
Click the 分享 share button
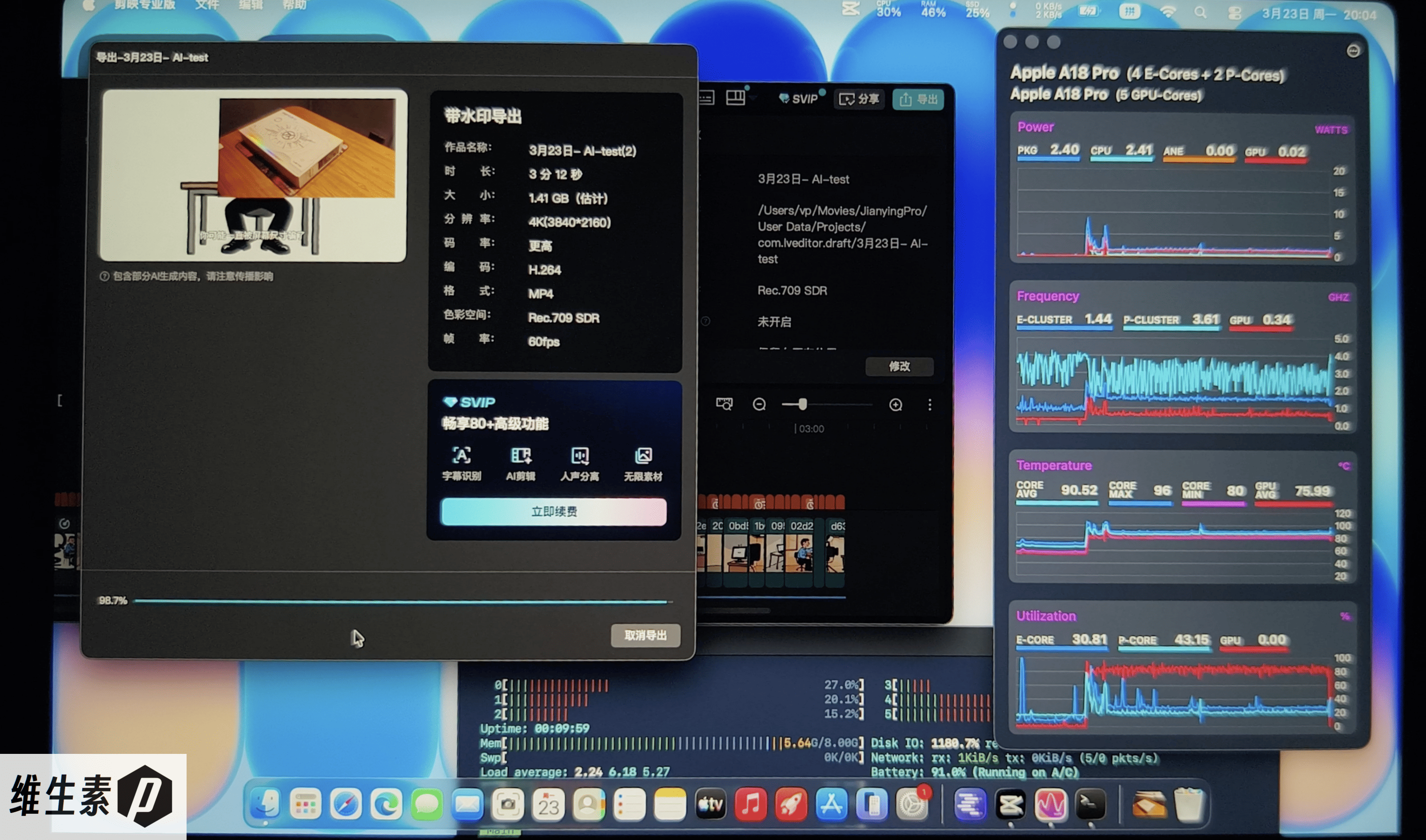[859, 99]
